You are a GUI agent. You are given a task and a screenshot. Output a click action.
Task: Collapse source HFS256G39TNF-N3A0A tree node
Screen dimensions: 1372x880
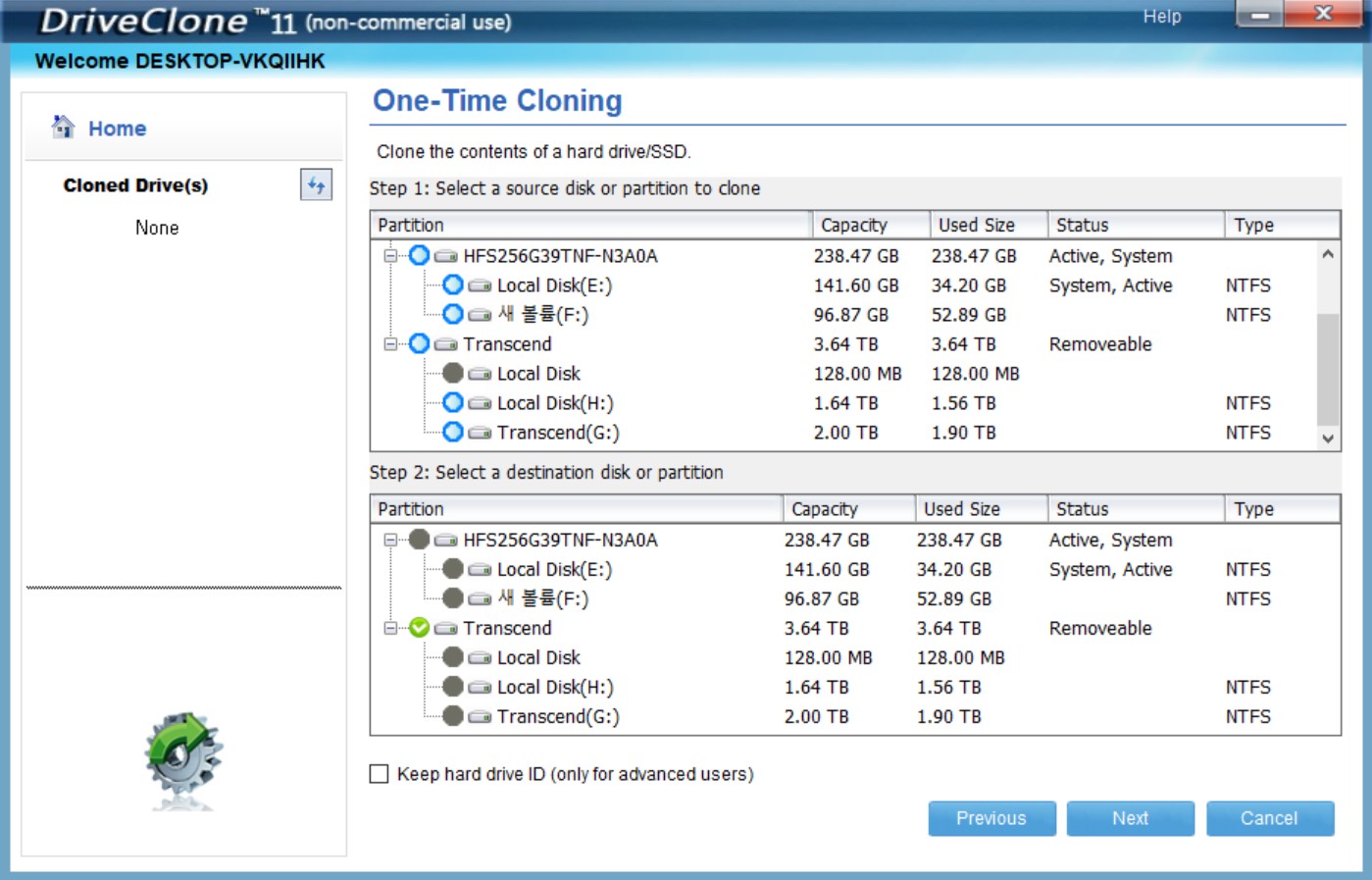[x=390, y=256]
